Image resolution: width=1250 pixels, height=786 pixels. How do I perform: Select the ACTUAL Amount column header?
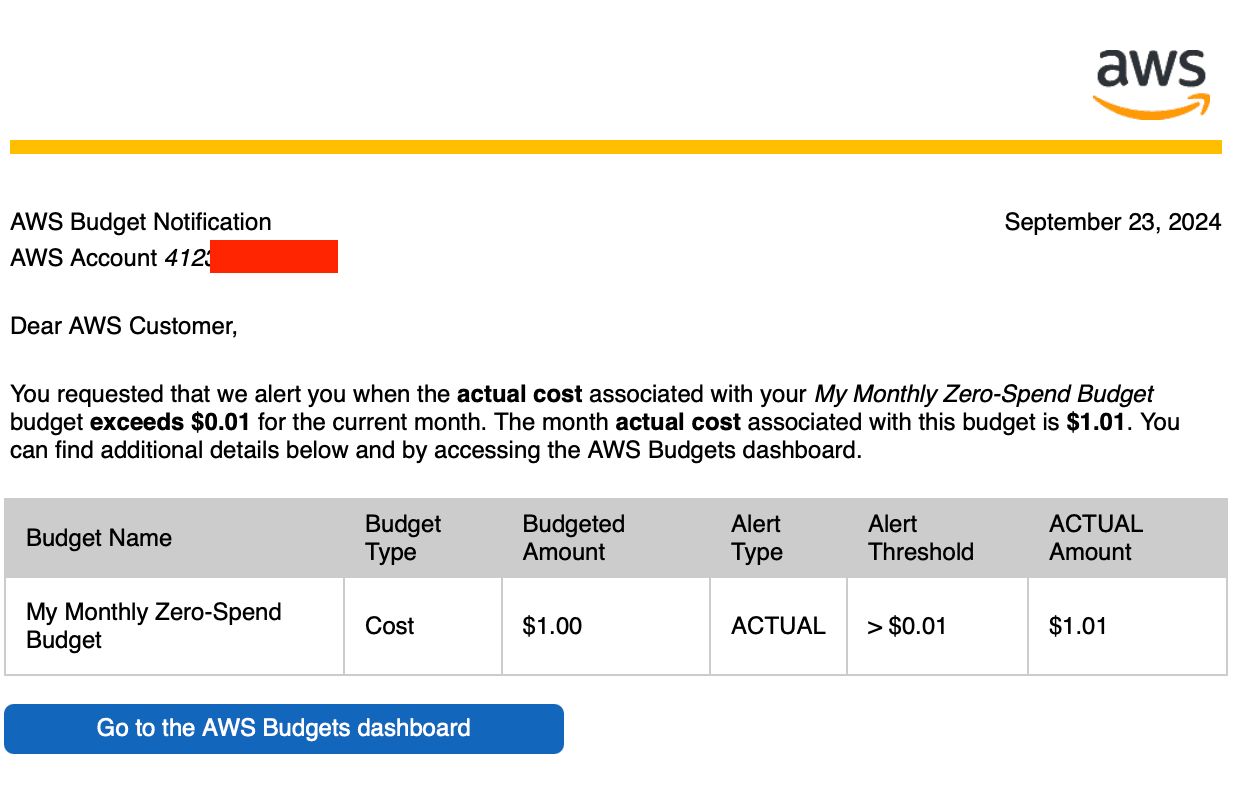(1095, 538)
